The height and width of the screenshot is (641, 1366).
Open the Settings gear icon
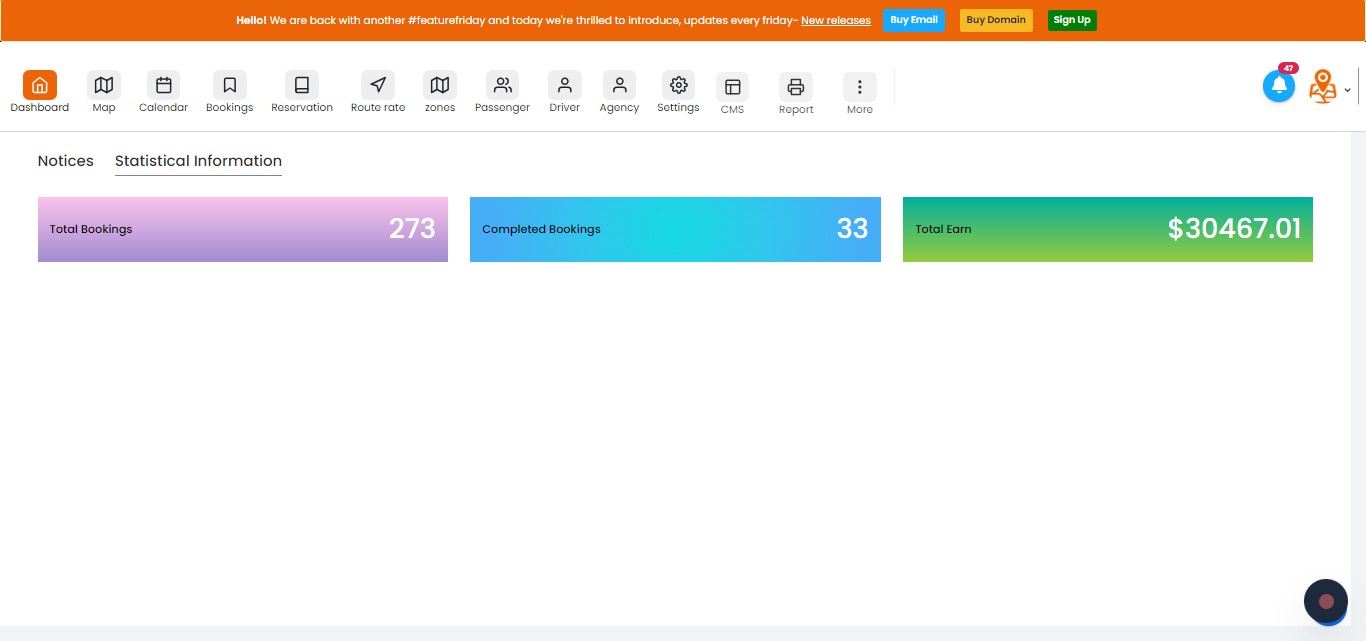(679, 85)
